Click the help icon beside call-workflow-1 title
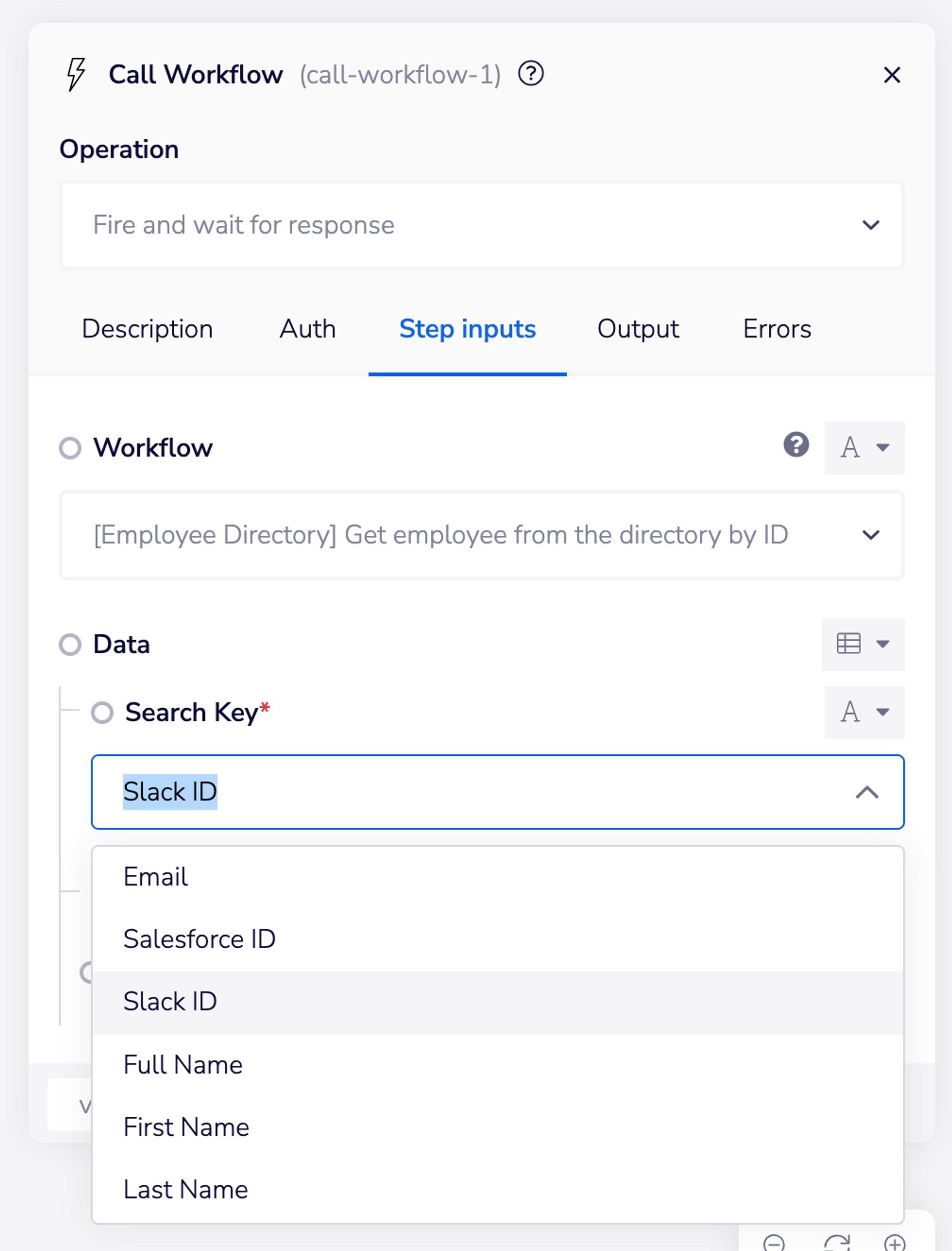This screenshot has width=952, height=1251. tap(530, 74)
